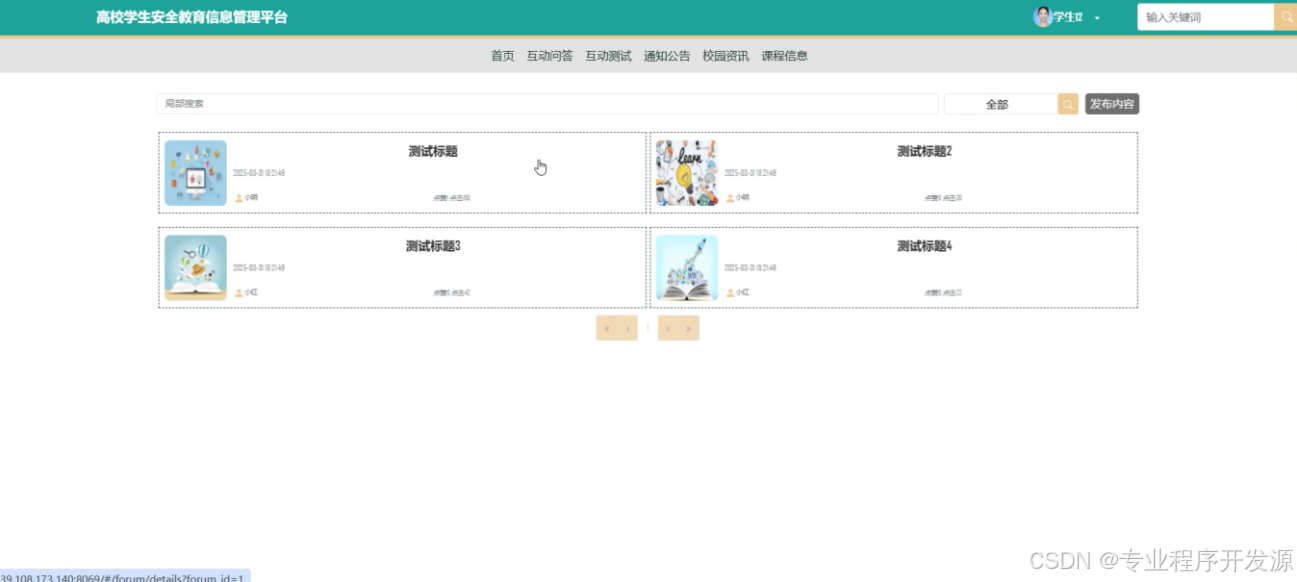The image size is (1297, 582).
Task: Open the 学生 user dropdown arrow
Action: click(x=1097, y=18)
